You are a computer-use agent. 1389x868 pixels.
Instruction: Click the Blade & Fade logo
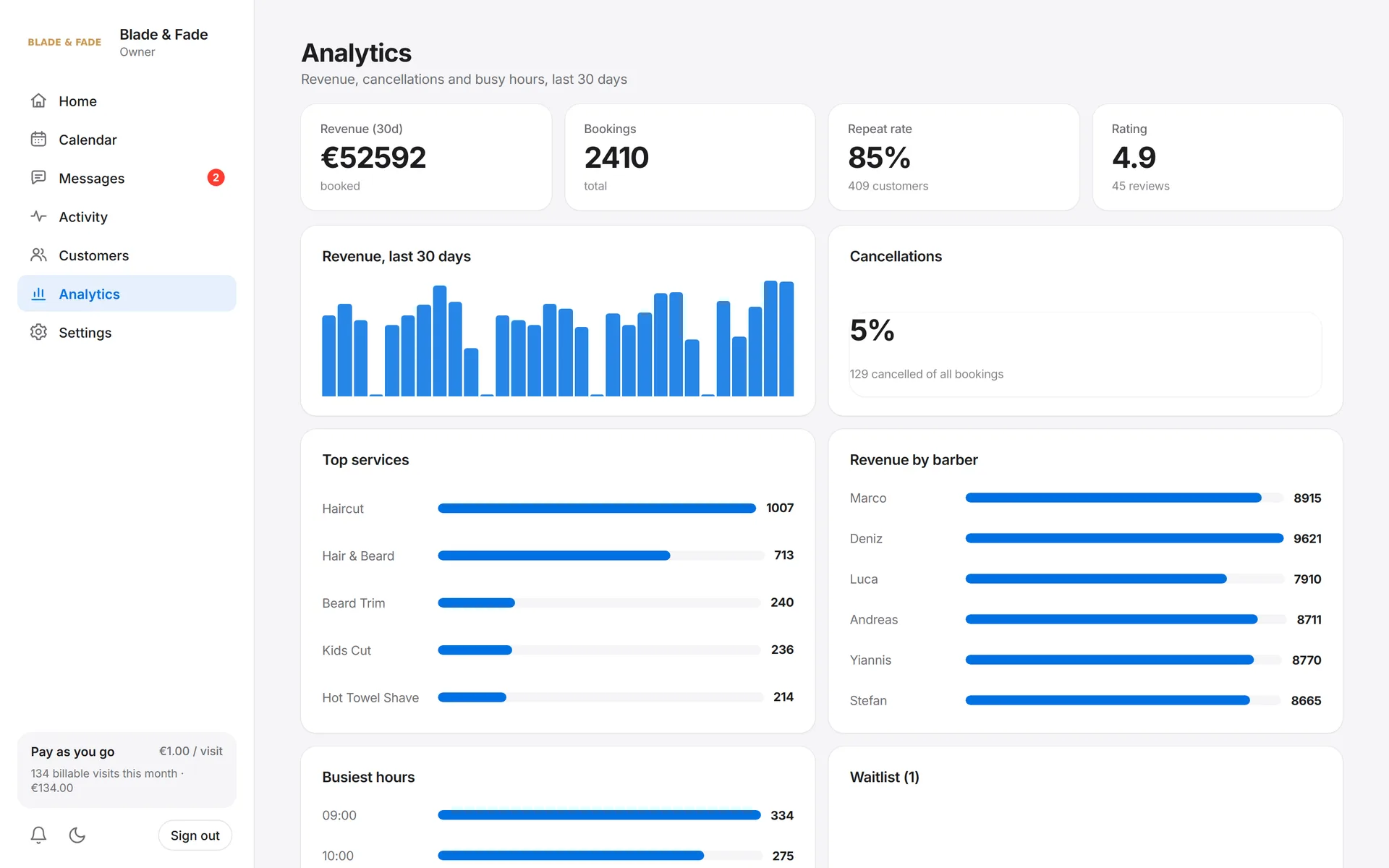pos(64,42)
